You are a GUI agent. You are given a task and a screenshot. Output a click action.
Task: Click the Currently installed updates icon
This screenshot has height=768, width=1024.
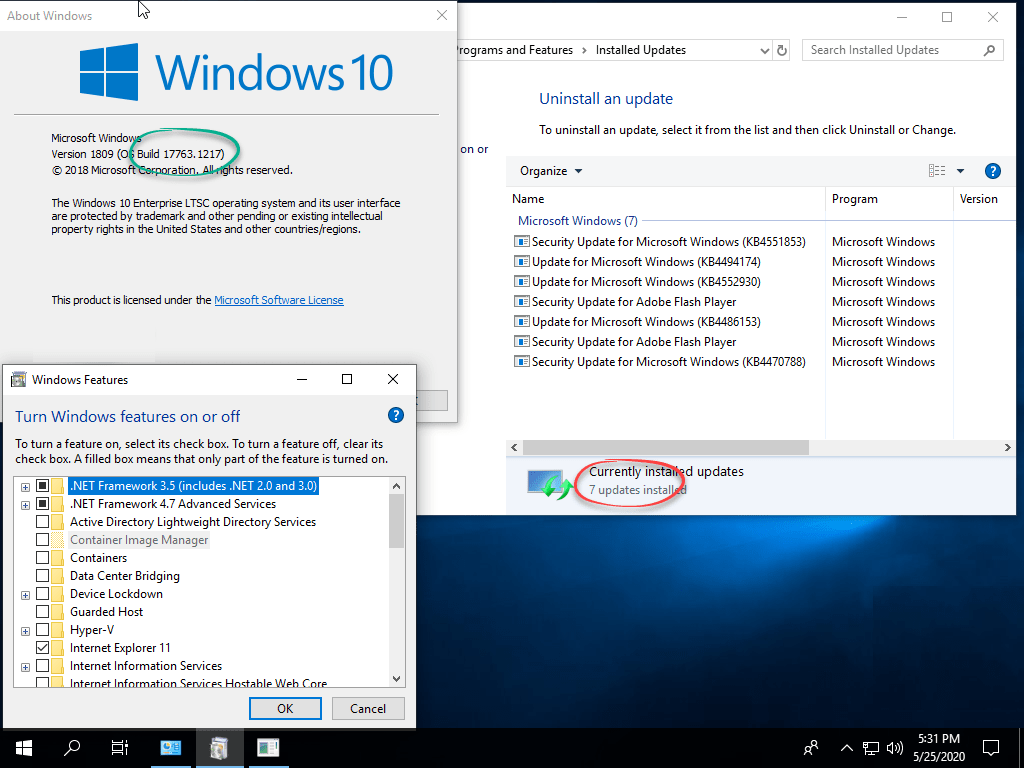pos(549,484)
